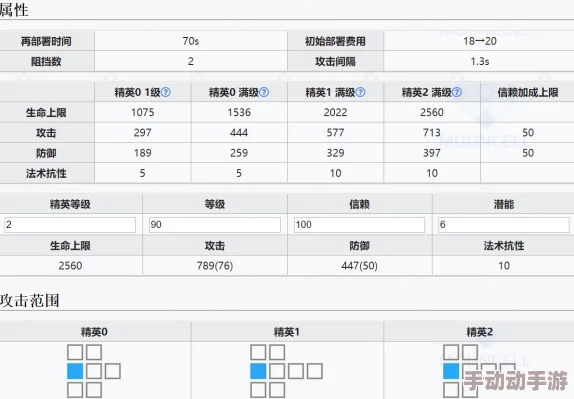Select the 初始部署费用 value 18→20
The image size is (574, 399).
(x=480, y=41)
